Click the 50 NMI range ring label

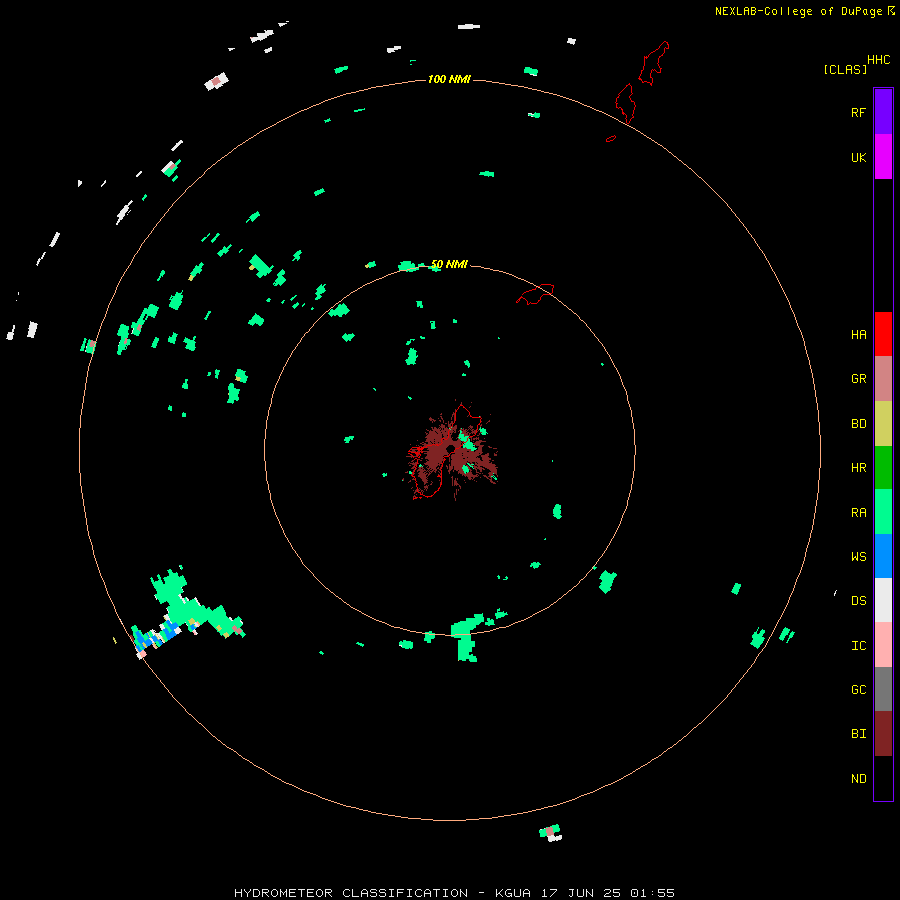tap(449, 264)
